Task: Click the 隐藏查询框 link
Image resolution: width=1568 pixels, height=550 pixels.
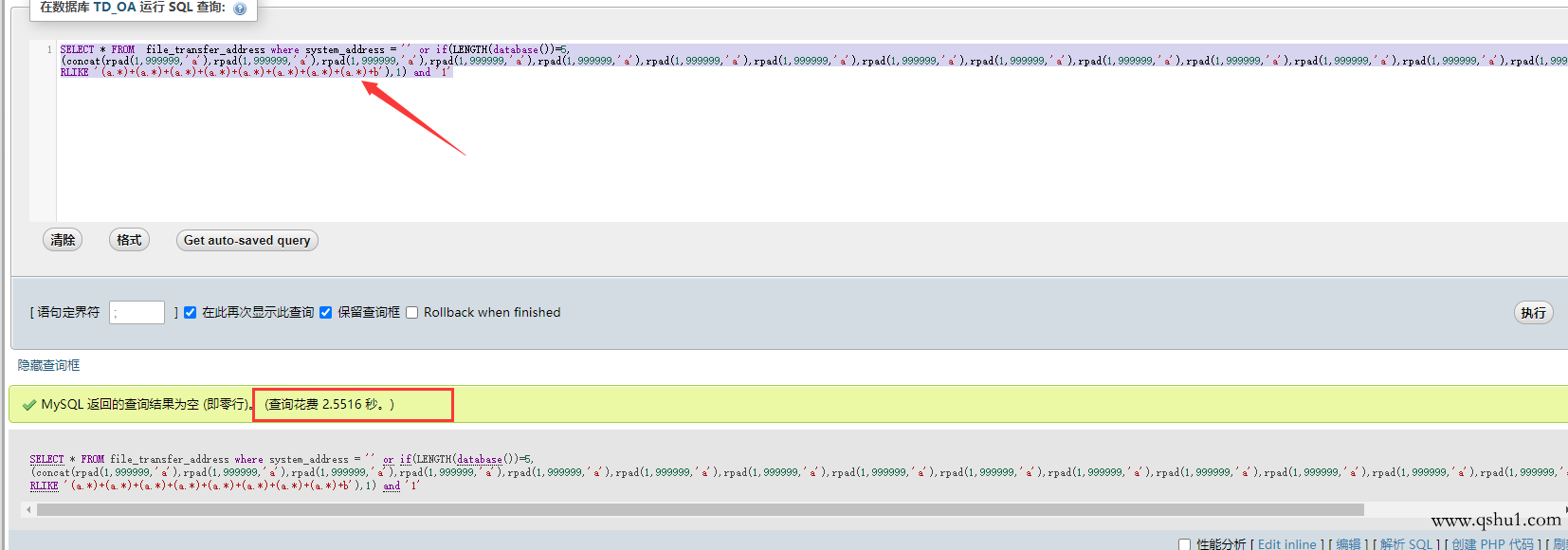Action: pos(48,365)
